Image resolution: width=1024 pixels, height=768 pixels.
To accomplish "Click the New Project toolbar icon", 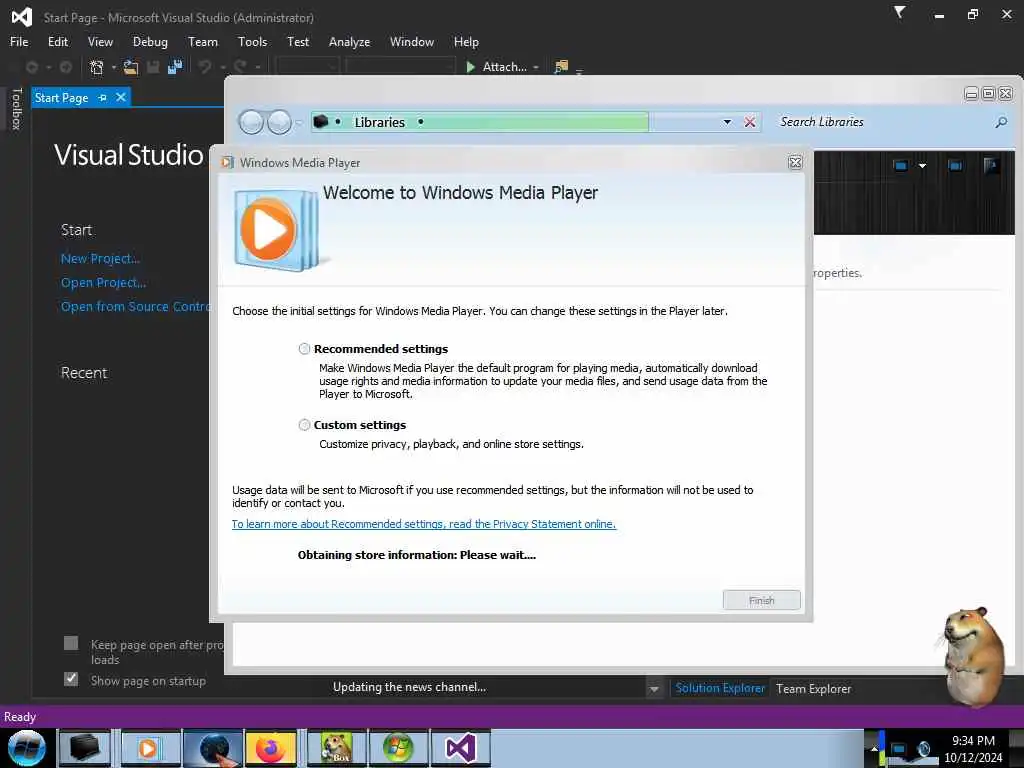I will click(x=97, y=67).
